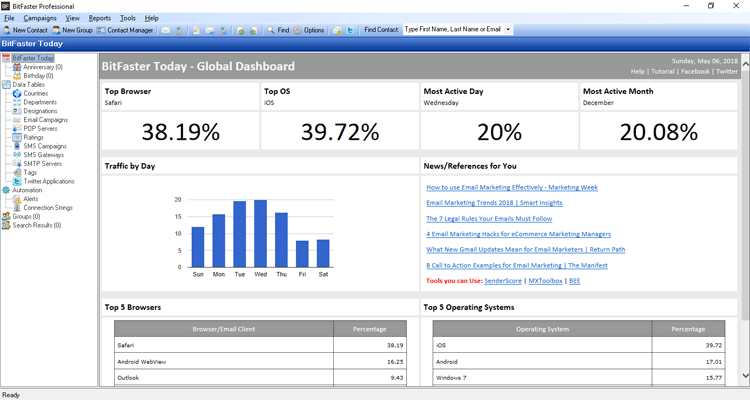Viewport: 750px width, 400px height.
Task: Click into the Find Contact search field
Action: pyautogui.click(x=453, y=30)
